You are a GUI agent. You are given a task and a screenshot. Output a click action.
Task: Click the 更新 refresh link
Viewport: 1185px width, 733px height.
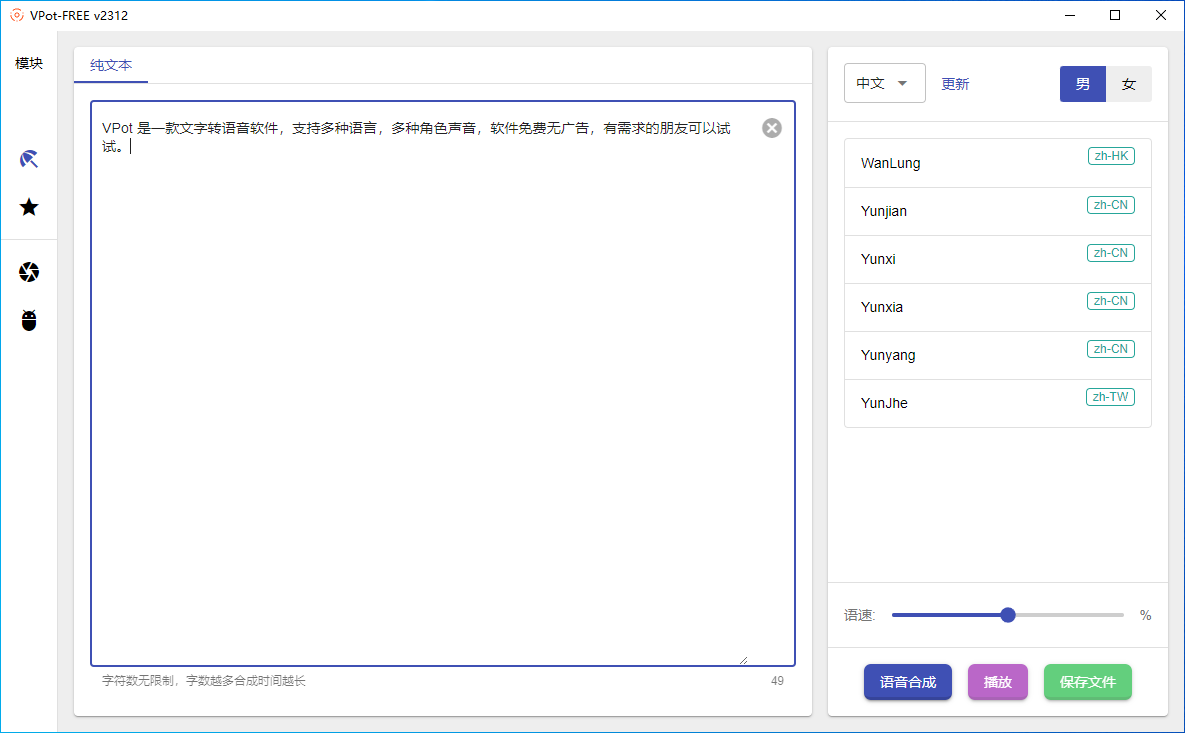click(954, 84)
